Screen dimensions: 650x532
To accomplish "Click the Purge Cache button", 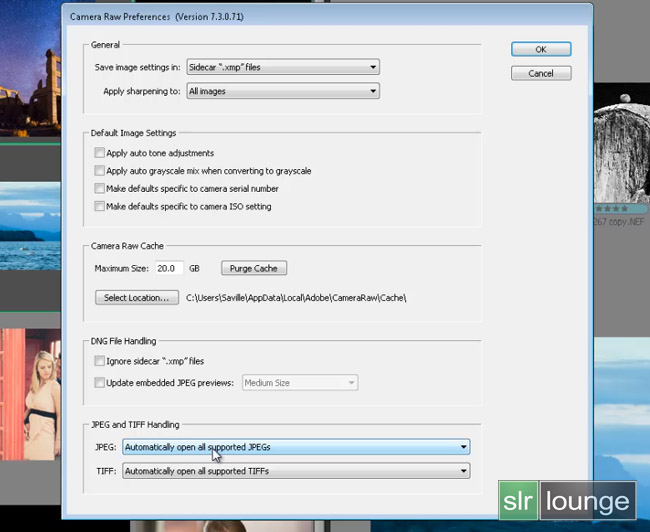I will [254, 268].
